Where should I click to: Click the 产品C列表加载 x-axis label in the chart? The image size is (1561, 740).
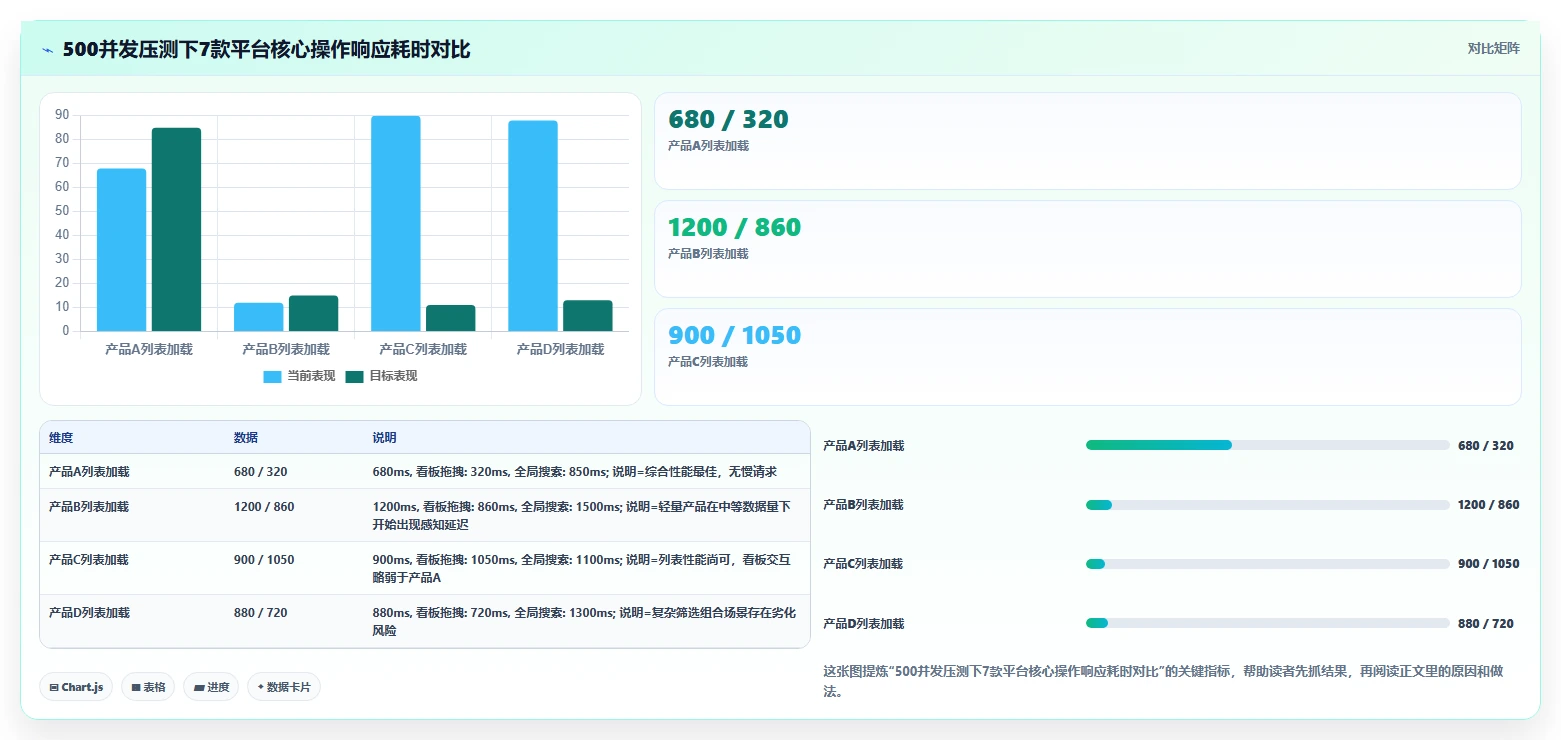click(x=423, y=350)
